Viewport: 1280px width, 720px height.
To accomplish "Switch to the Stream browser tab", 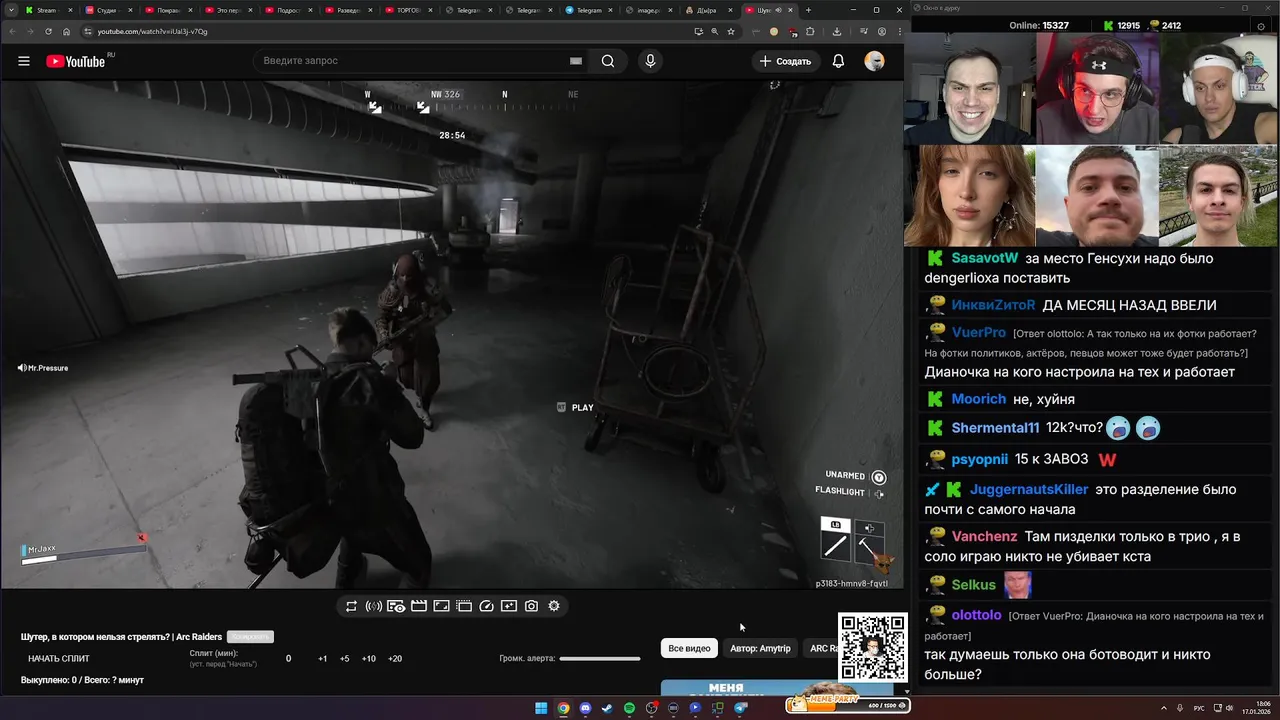I will [48, 10].
